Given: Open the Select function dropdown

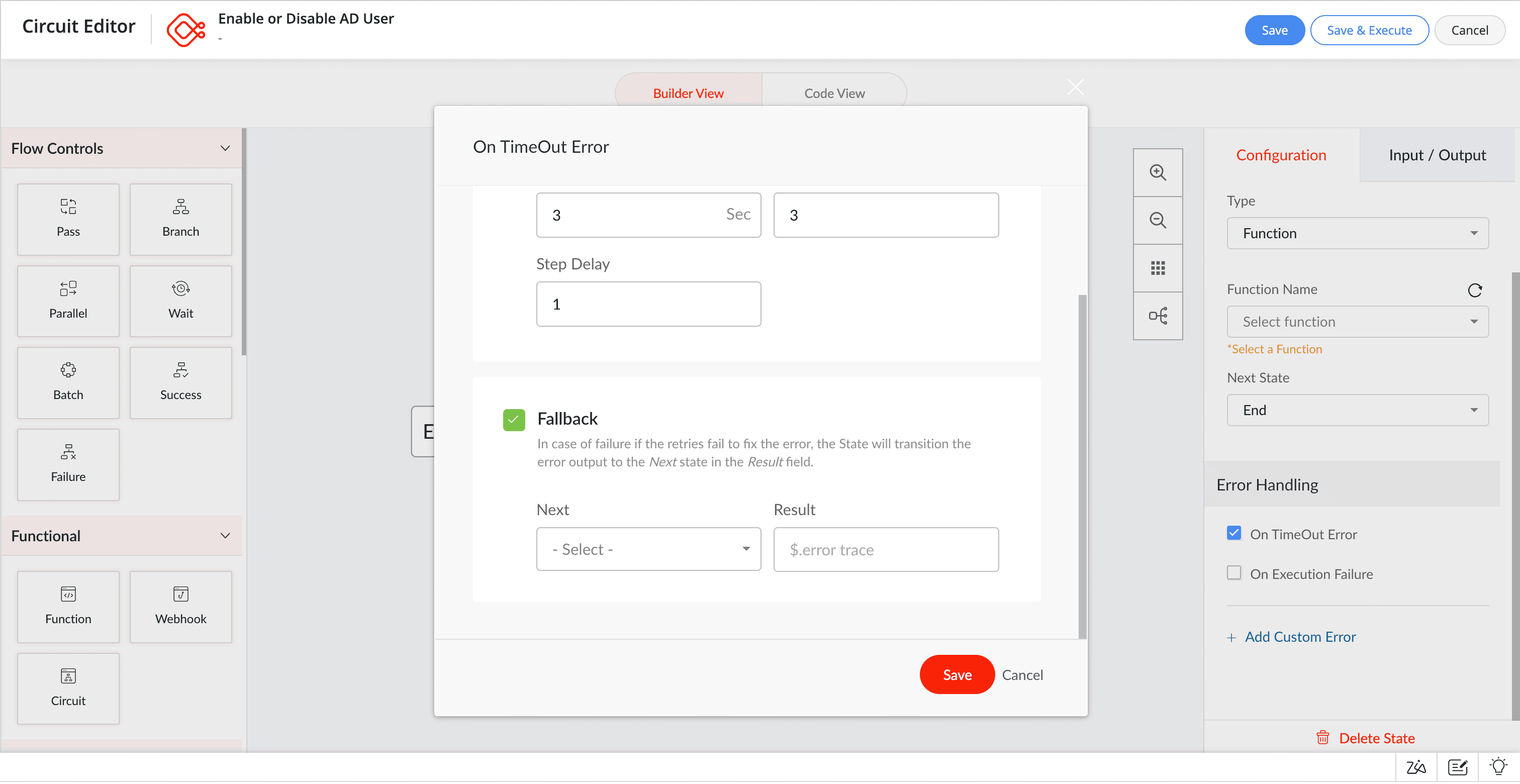Looking at the screenshot, I should point(1357,322).
